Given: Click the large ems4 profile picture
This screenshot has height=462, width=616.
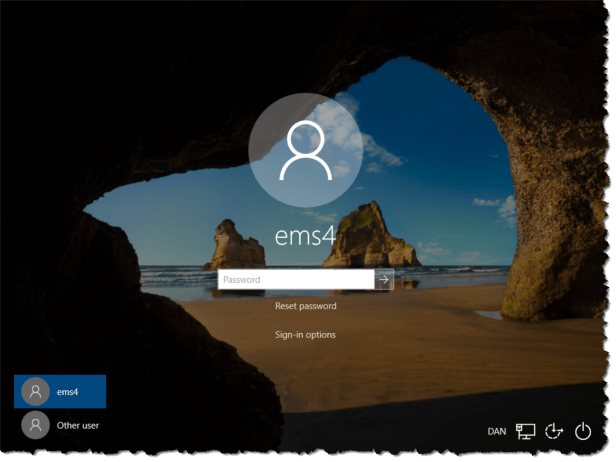Looking at the screenshot, I should [x=306, y=150].
